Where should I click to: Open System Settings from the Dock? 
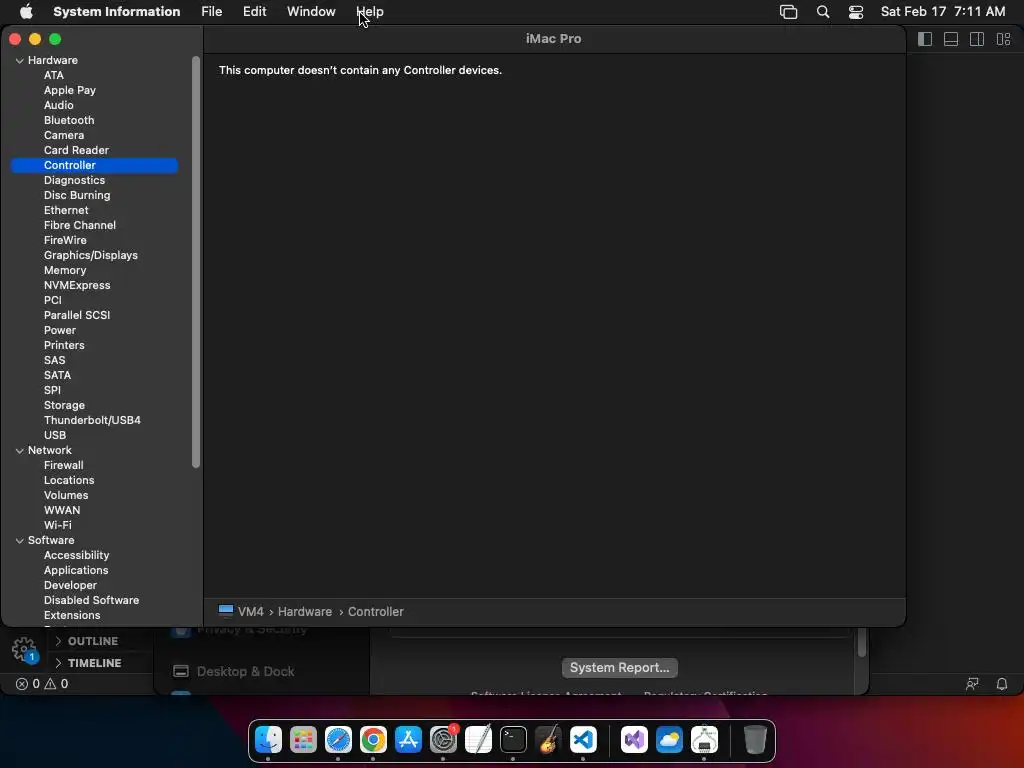(x=443, y=740)
